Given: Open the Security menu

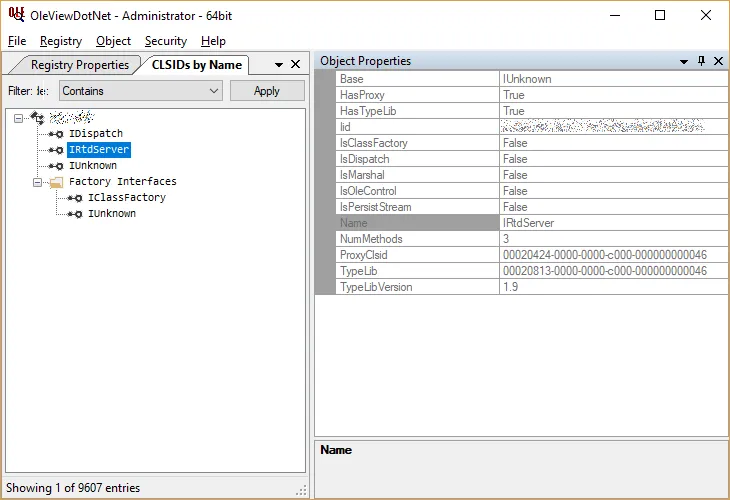Looking at the screenshot, I should (x=165, y=41).
